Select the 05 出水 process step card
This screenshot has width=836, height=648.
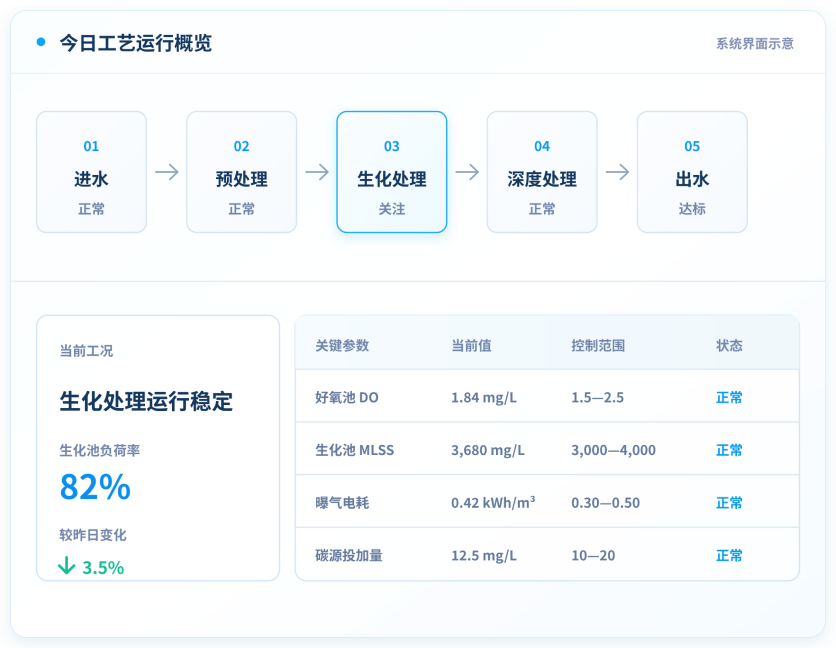pos(692,172)
